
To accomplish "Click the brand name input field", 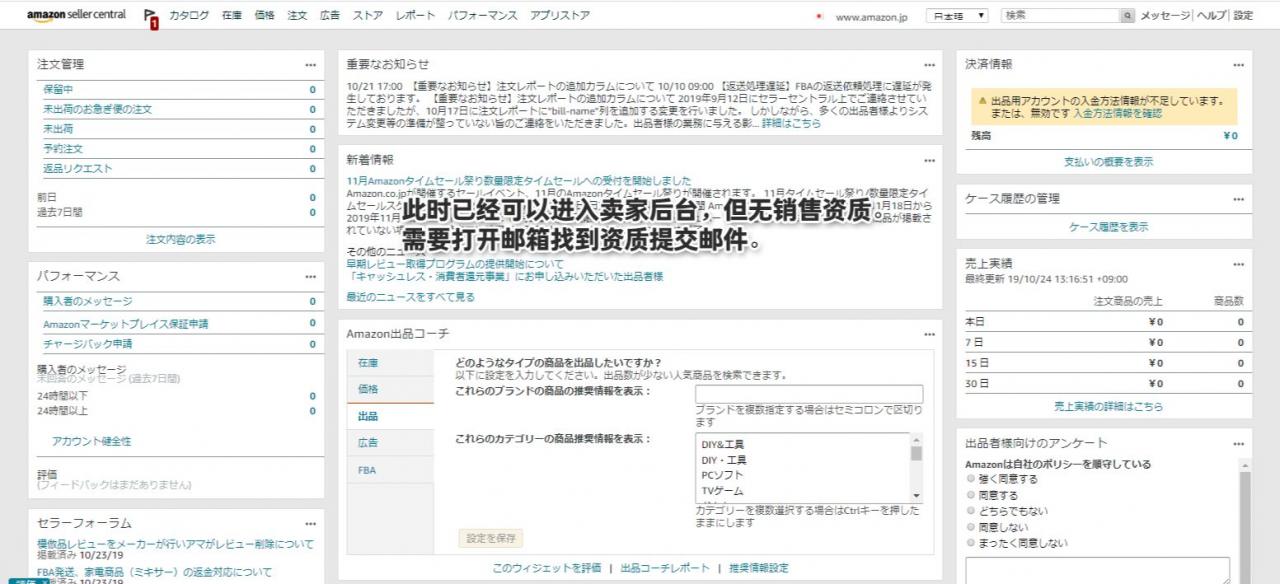I will (809, 394).
